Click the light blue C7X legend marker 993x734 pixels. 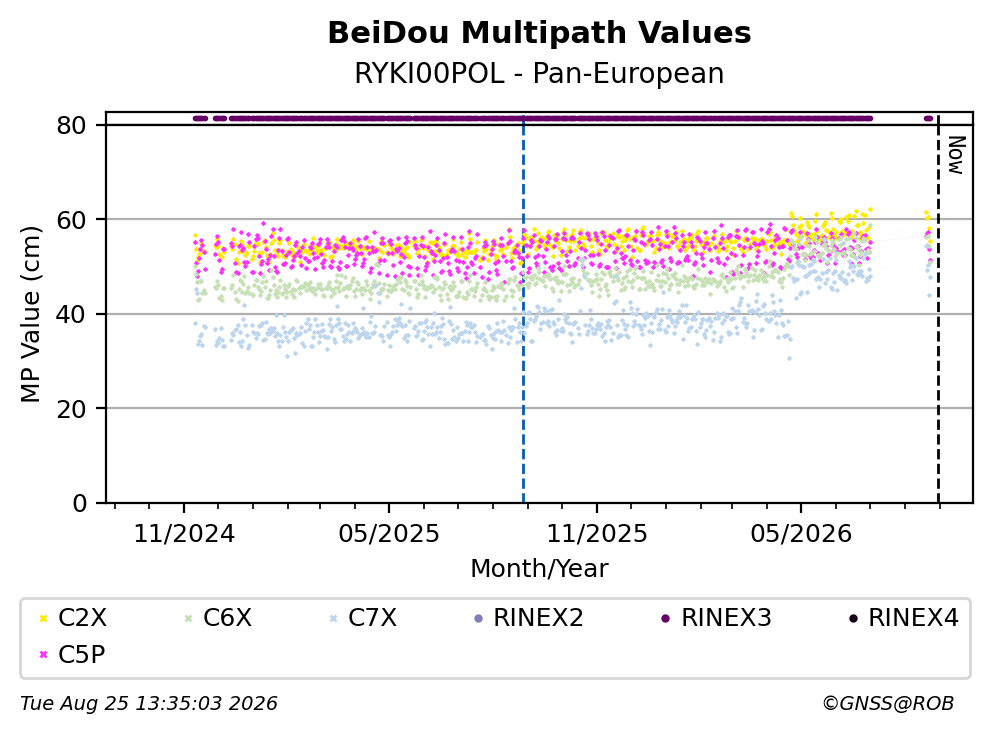[333, 618]
